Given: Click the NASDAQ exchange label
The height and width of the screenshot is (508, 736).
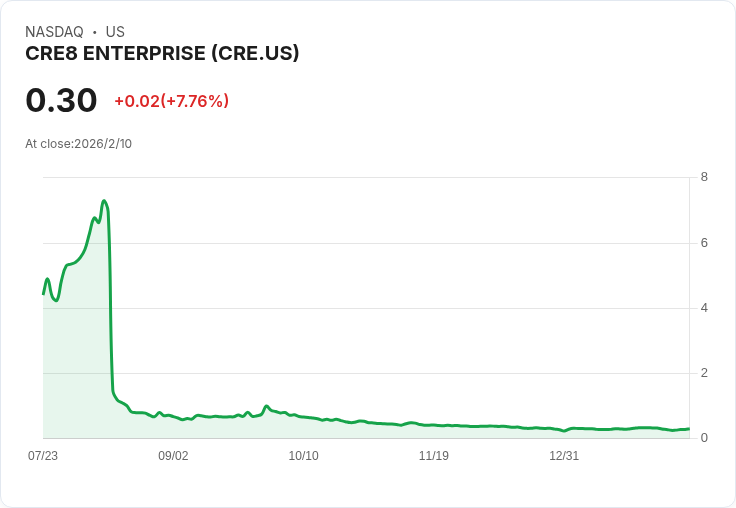Looking at the screenshot, I should pyautogui.click(x=54, y=32).
